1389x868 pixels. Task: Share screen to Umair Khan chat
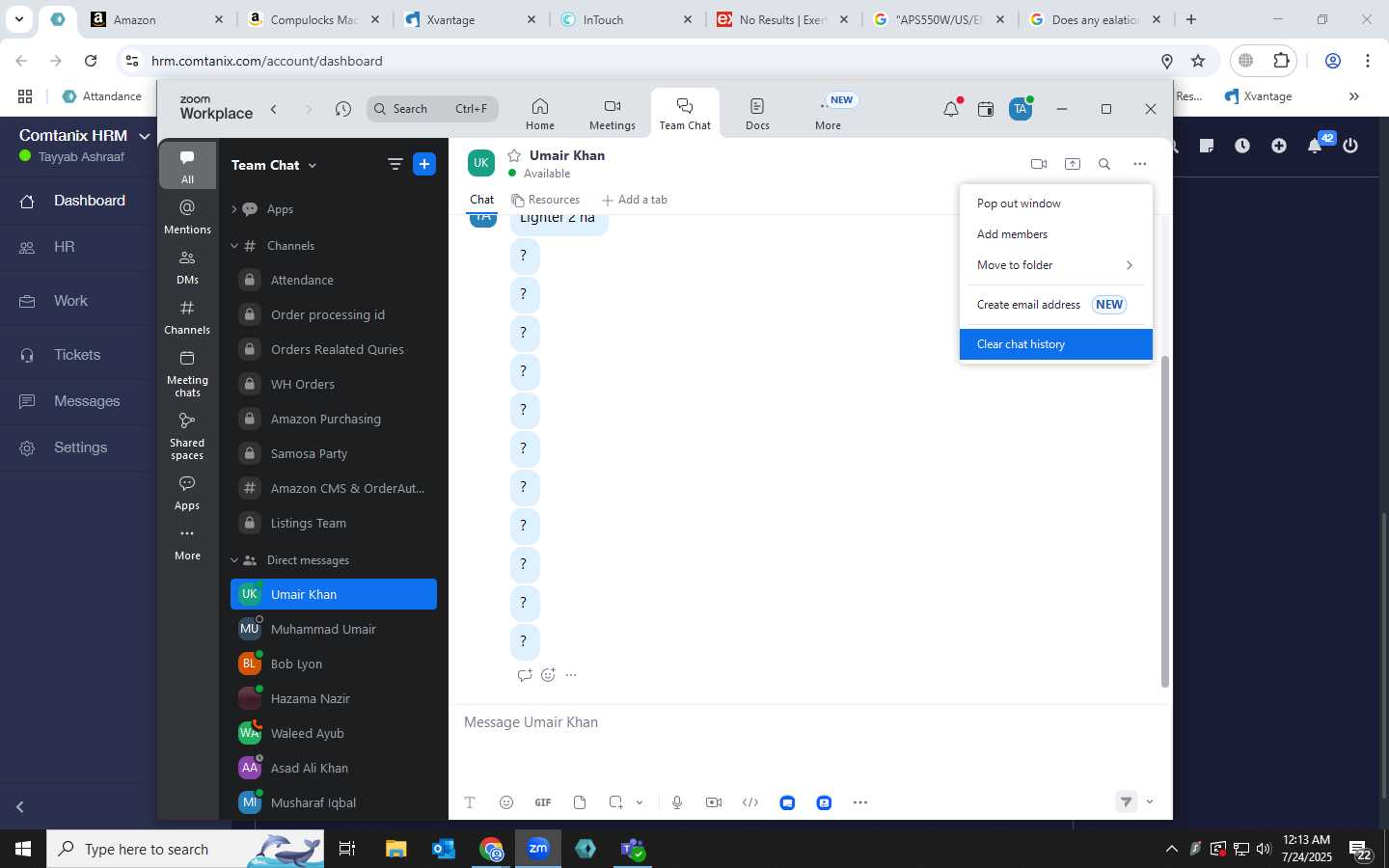point(1072,164)
